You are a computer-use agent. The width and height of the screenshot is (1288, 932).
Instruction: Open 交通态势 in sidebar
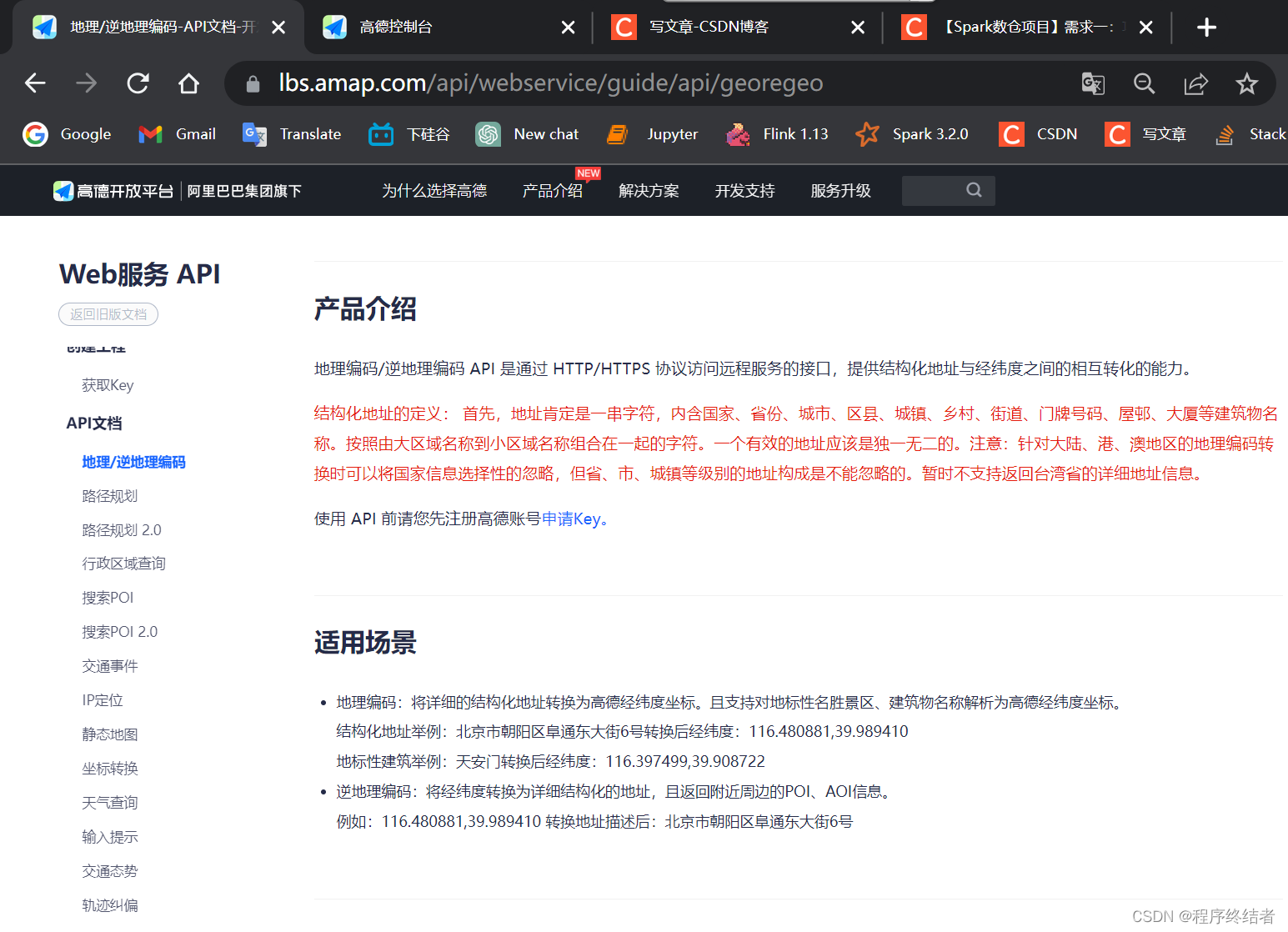tap(109, 871)
